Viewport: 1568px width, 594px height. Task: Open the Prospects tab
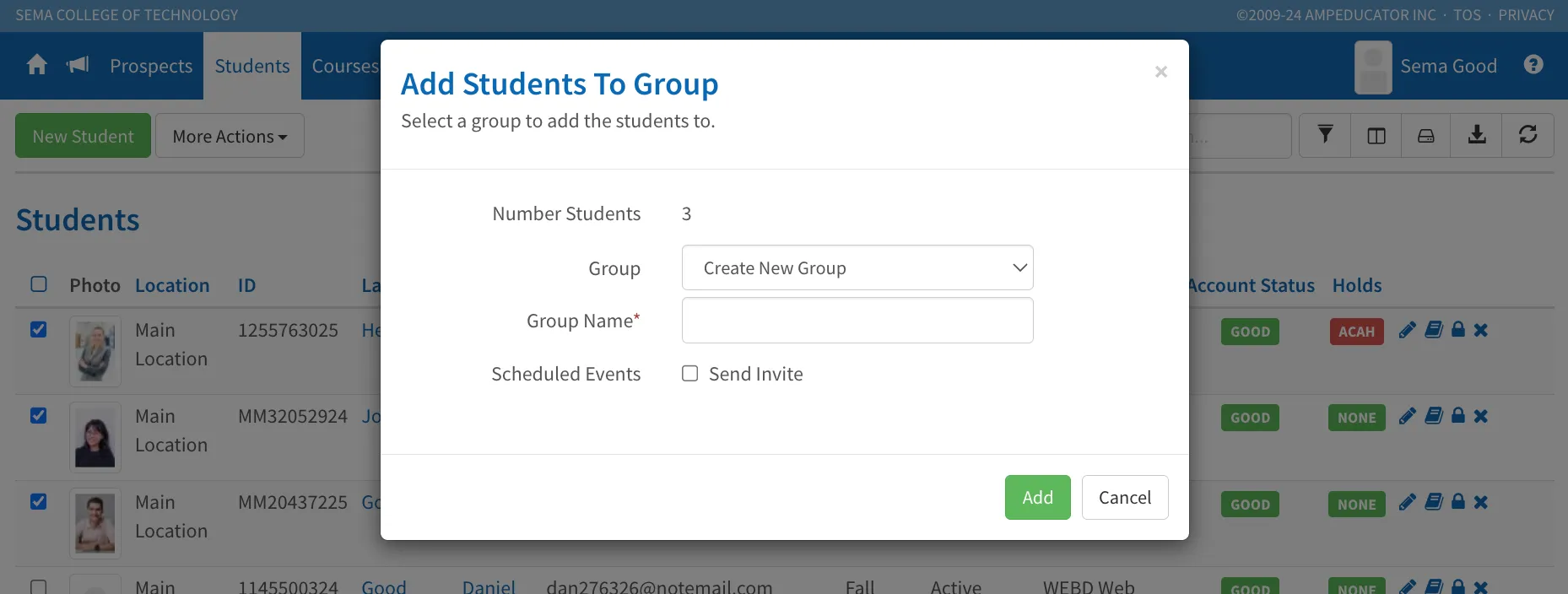click(x=151, y=66)
